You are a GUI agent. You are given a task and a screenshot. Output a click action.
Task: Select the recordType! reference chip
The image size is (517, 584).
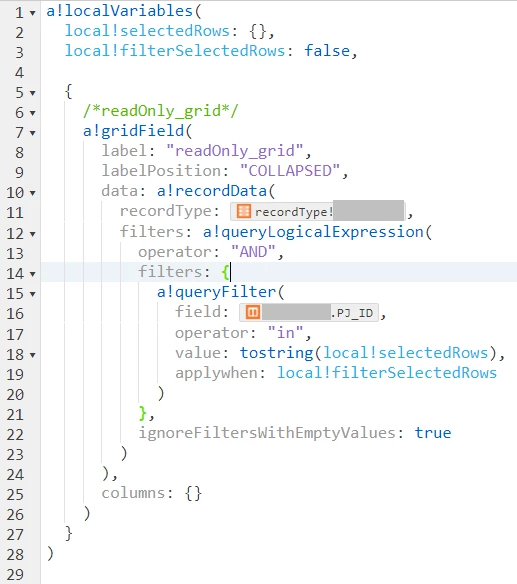point(318,212)
